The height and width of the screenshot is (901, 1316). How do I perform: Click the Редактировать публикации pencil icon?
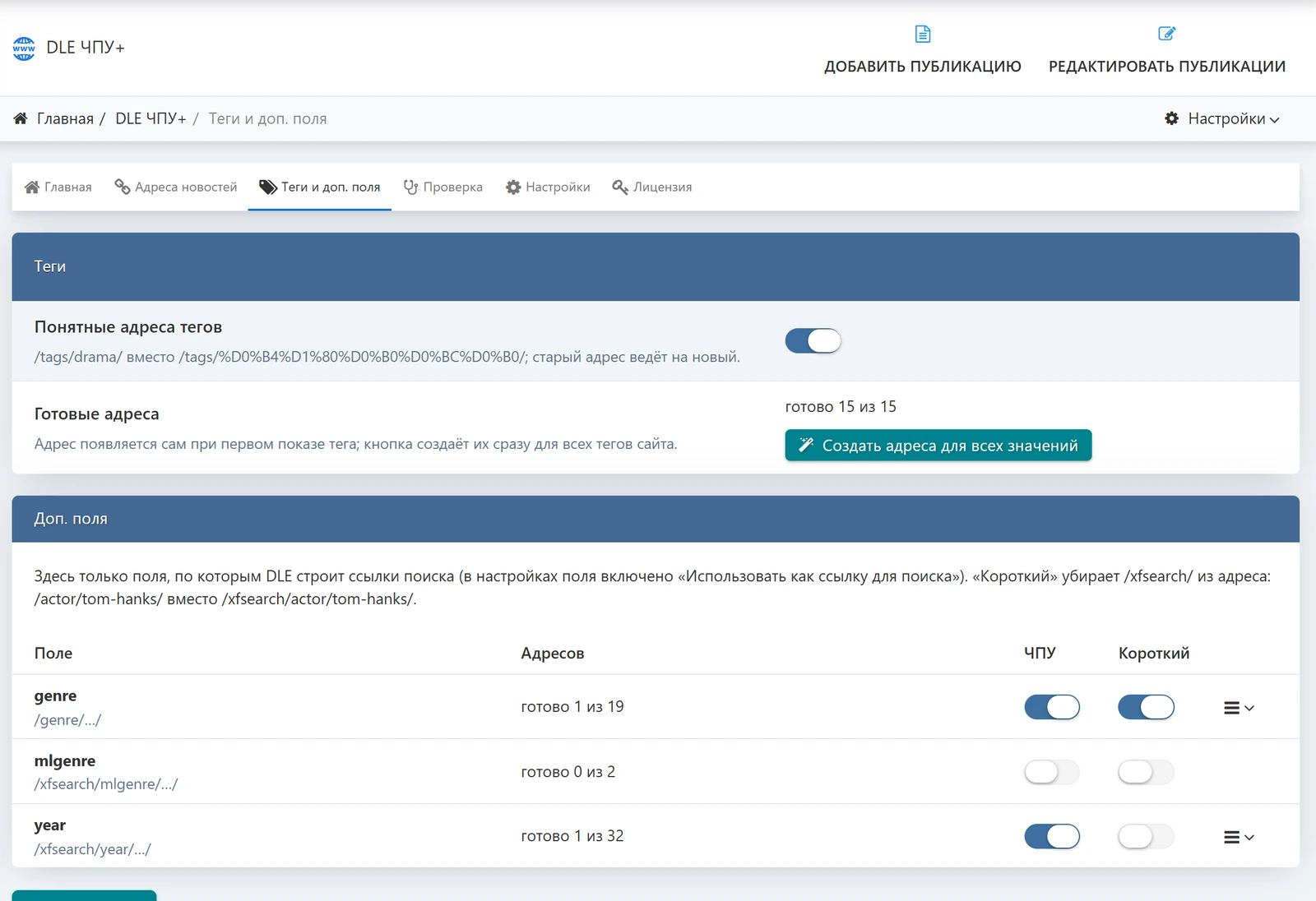(x=1166, y=34)
